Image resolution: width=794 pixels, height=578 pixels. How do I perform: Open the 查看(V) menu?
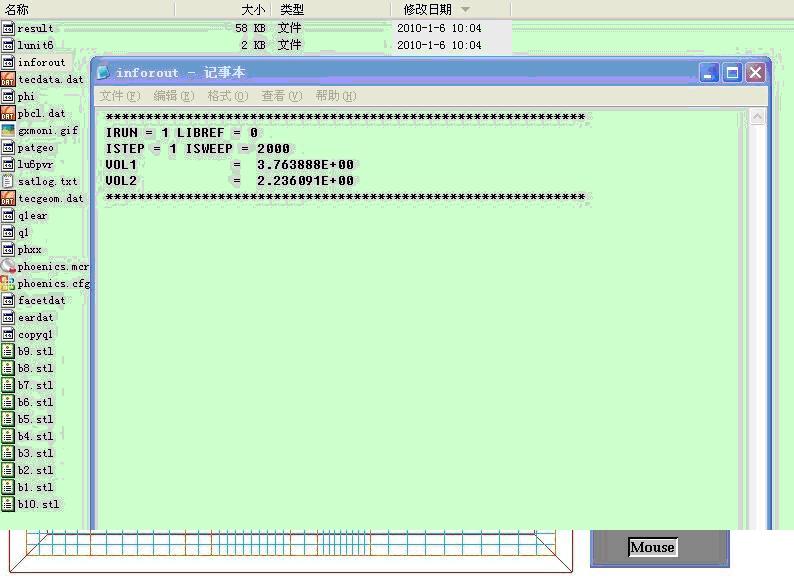(x=281, y=96)
